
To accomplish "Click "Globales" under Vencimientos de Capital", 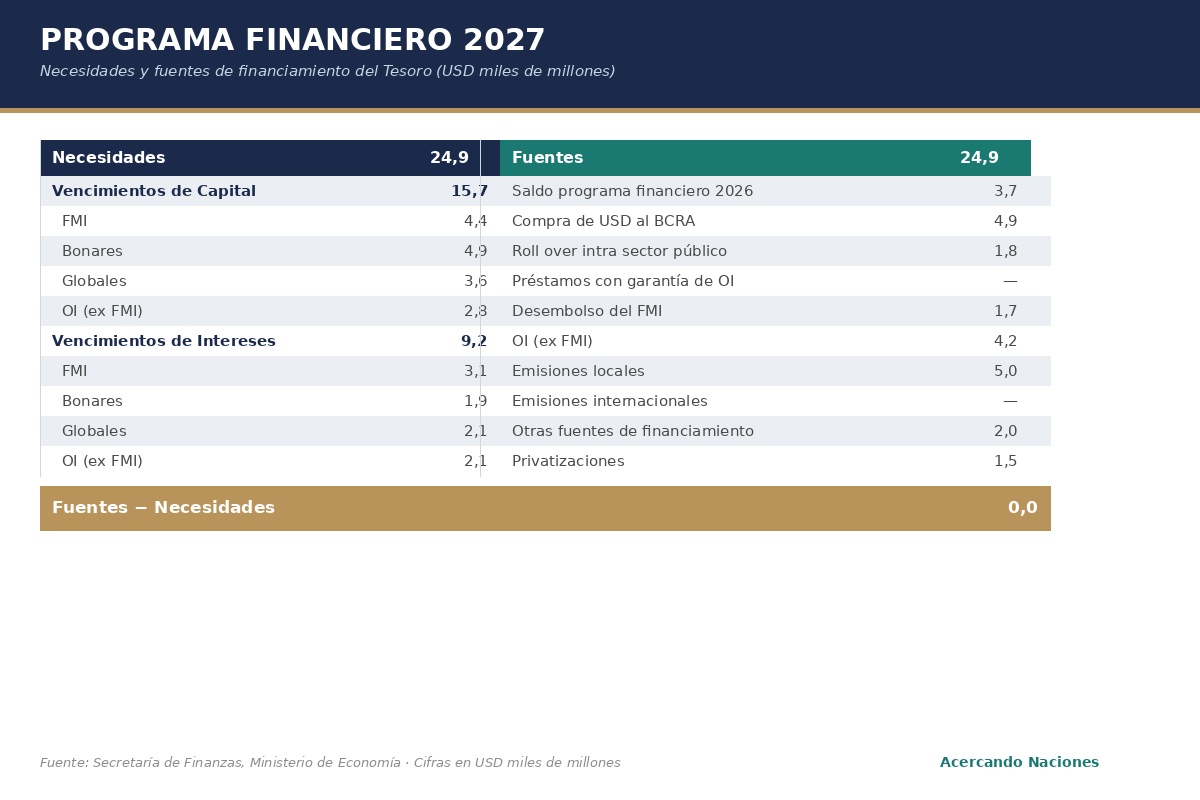I will [94, 281].
